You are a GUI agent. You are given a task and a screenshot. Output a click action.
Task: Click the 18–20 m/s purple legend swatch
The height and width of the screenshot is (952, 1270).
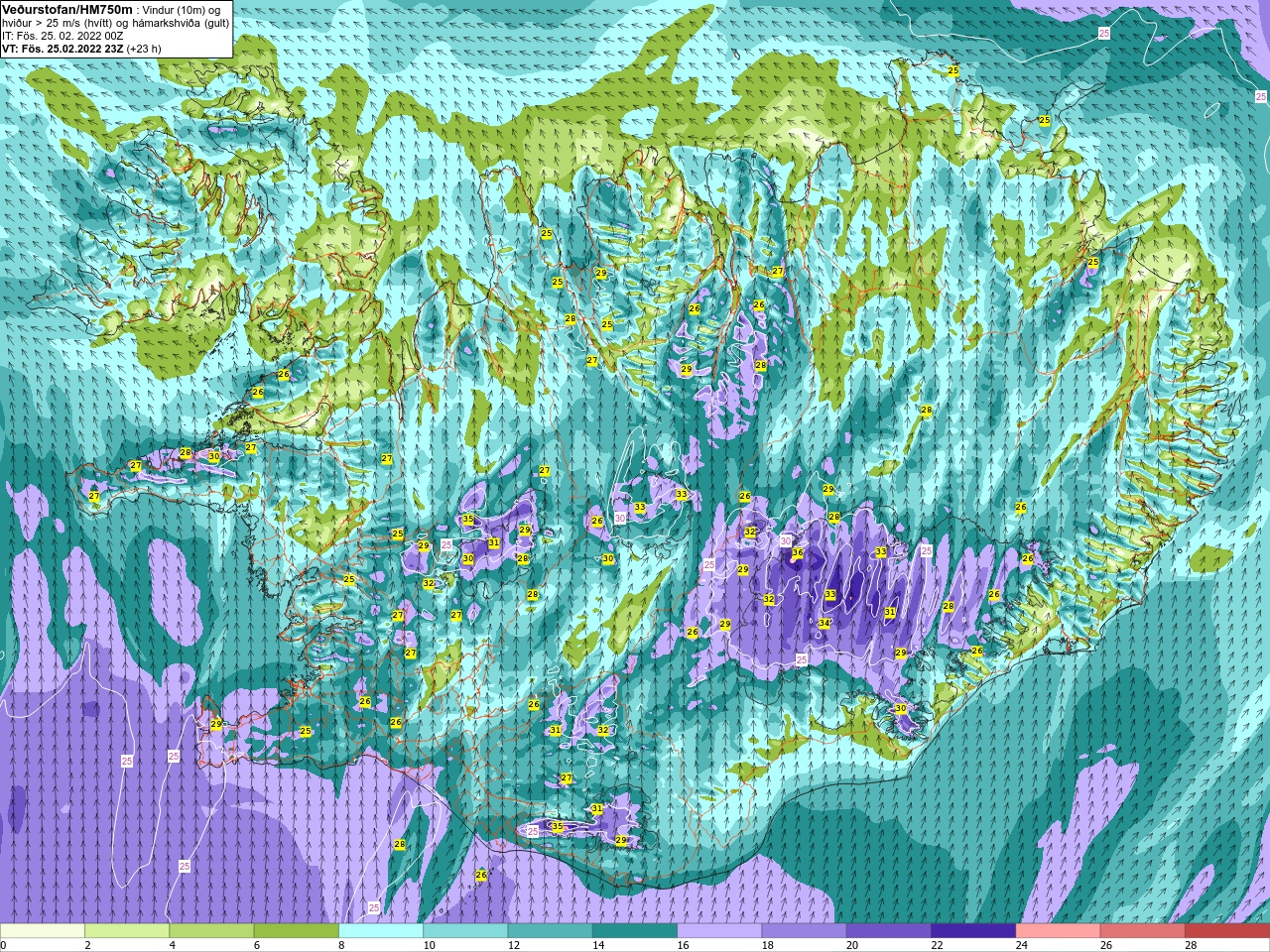pos(804,931)
